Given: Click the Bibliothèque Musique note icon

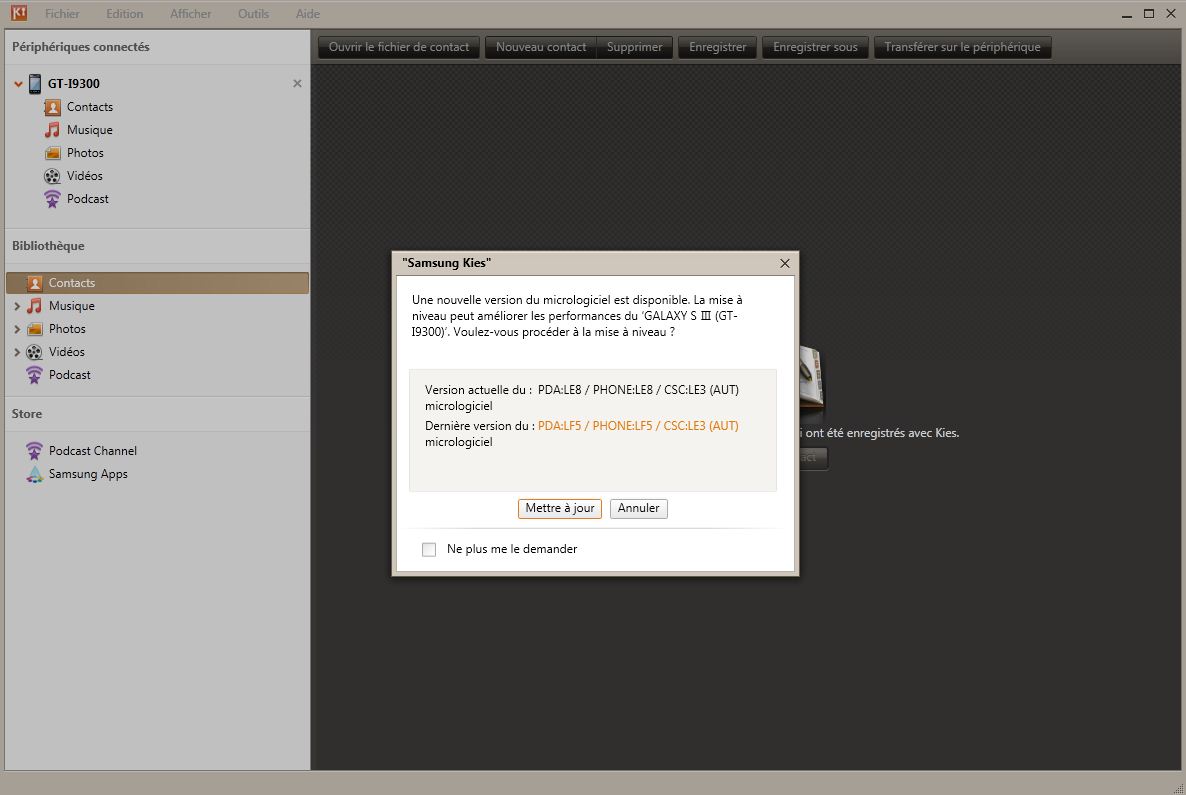Looking at the screenshot, I should coord(35,306).
